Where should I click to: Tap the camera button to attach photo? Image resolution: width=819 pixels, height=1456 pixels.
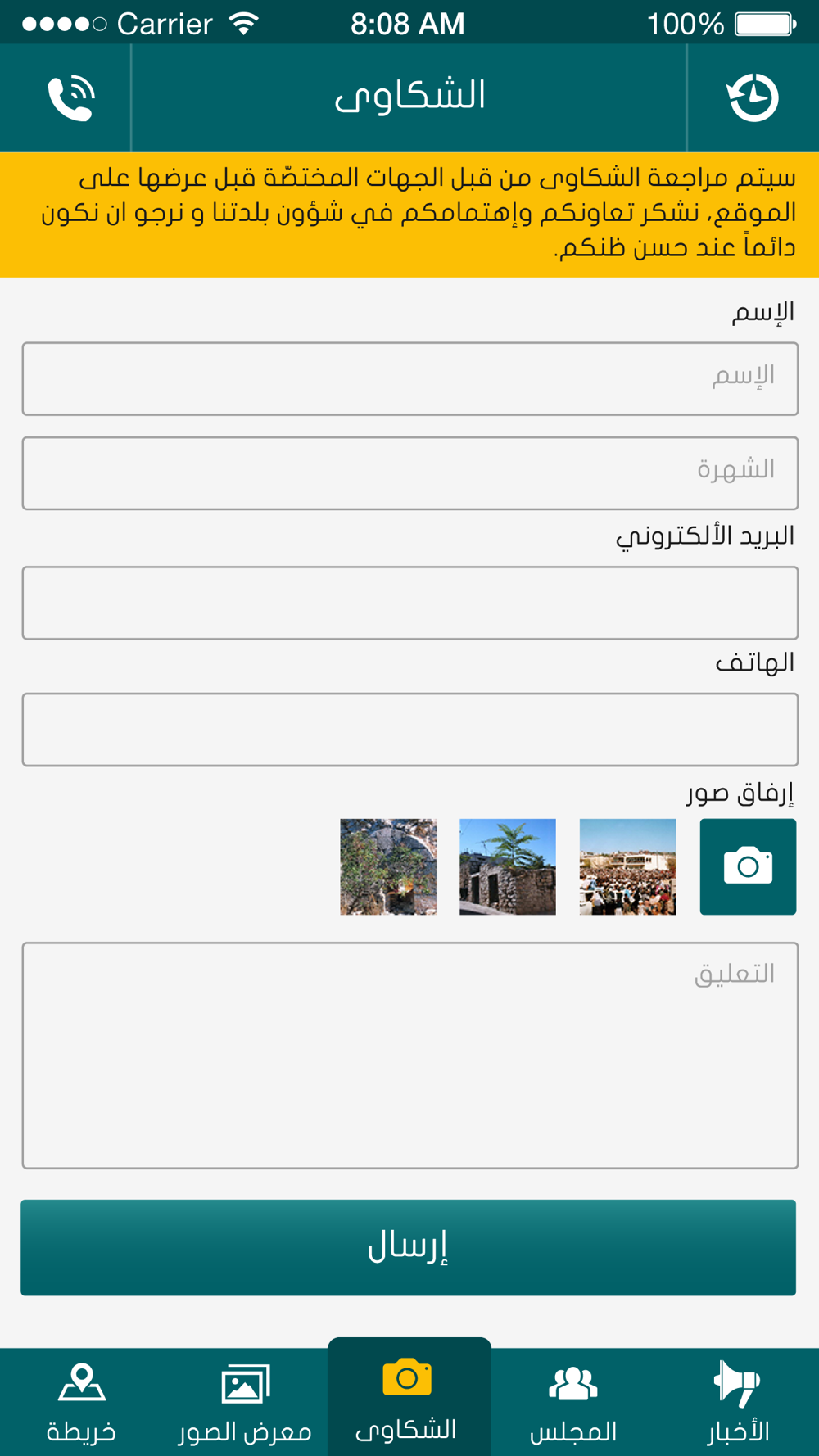tap(748, 866)
